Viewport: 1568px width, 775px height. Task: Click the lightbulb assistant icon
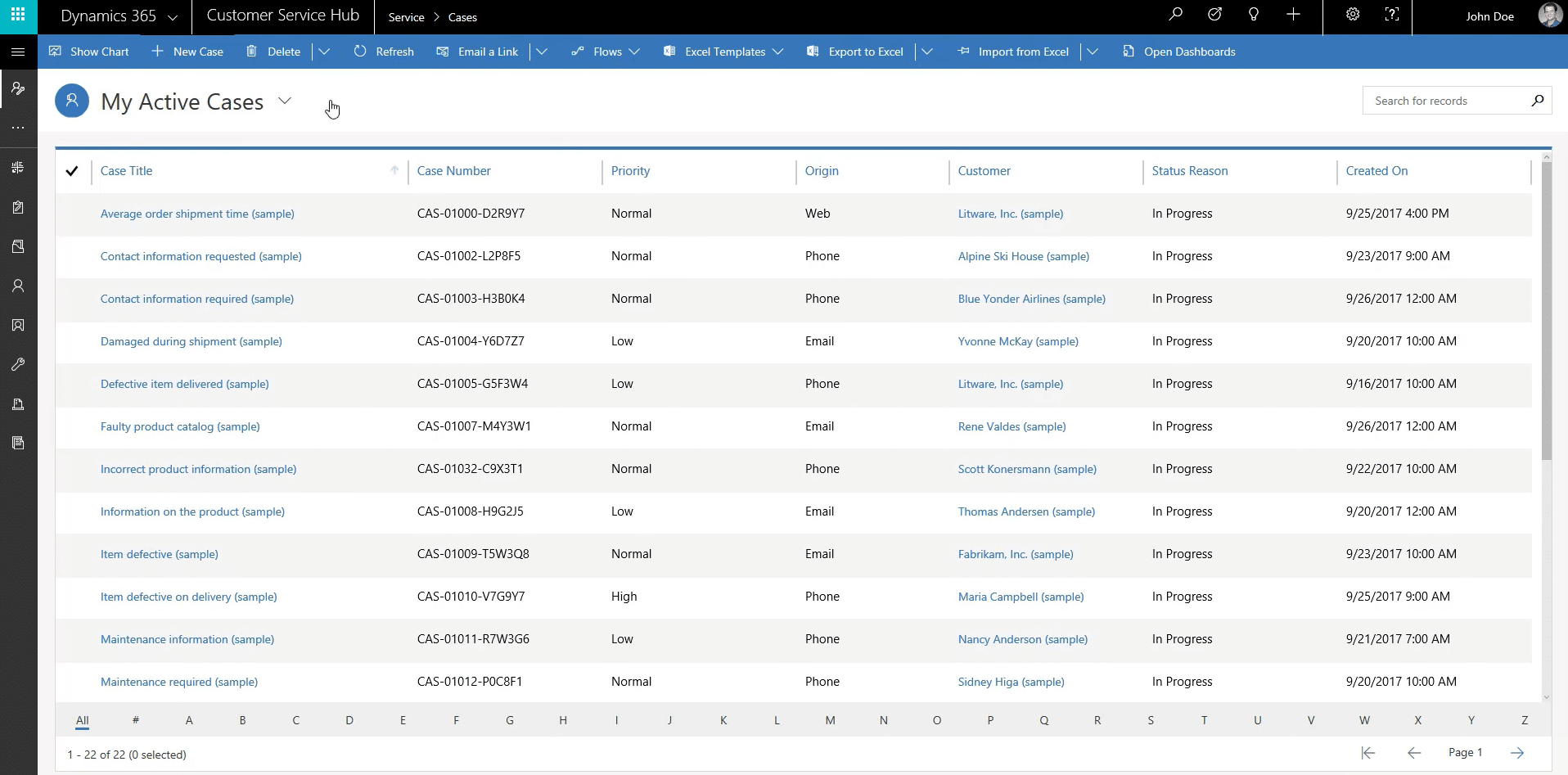click(x=1254, y=15)
